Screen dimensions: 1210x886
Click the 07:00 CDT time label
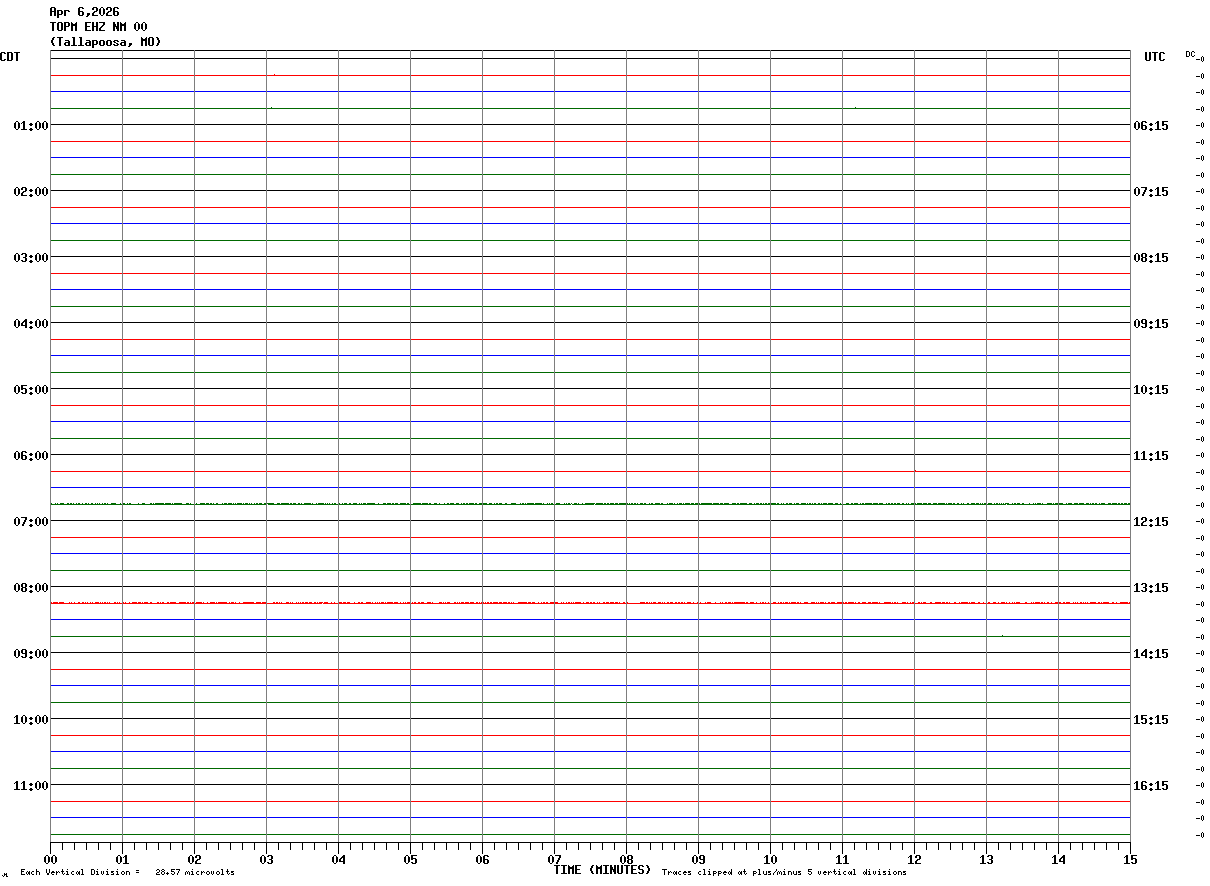click(x=31, y=521)
